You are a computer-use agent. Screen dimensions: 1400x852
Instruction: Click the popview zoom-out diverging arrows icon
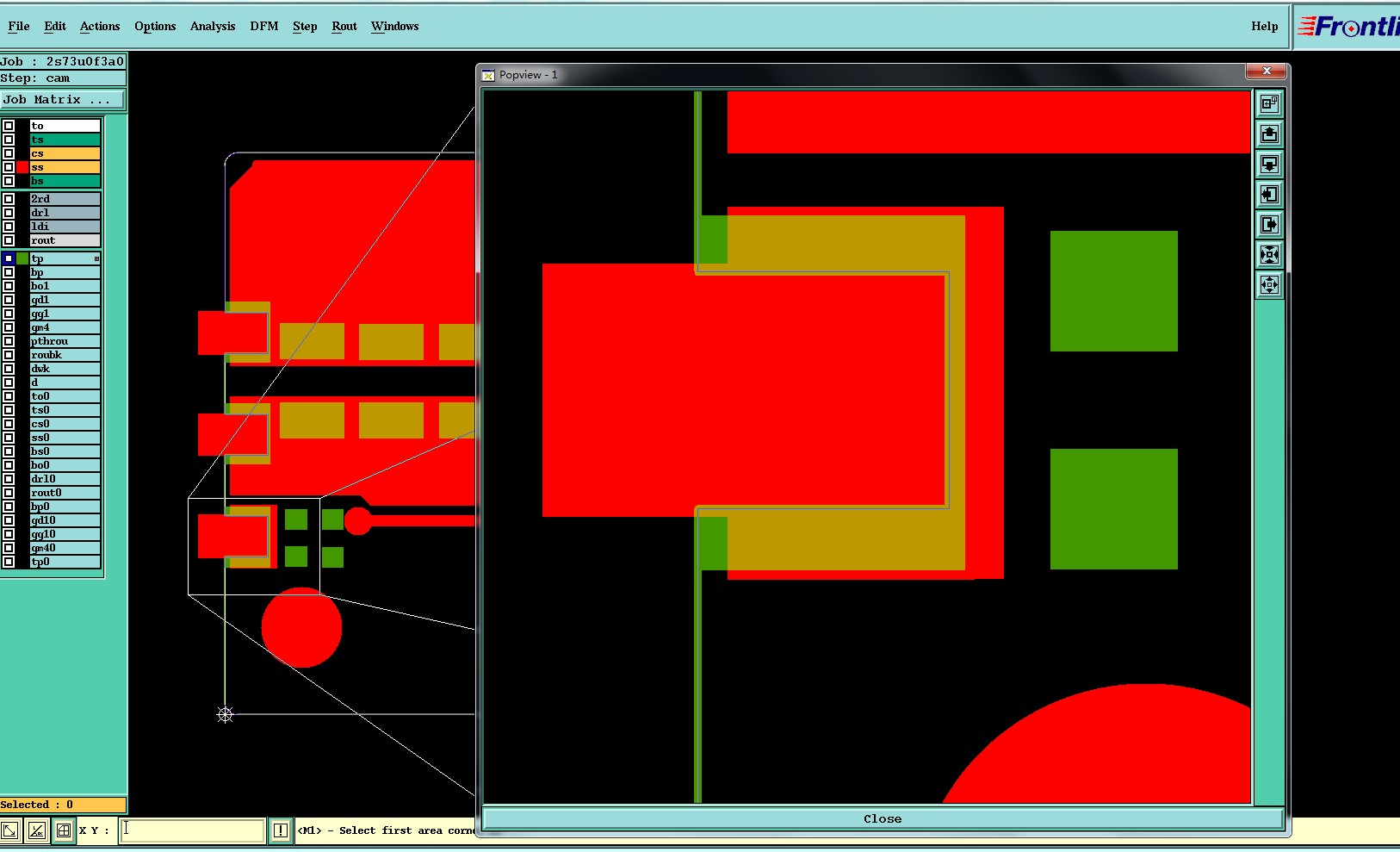point(1269,285)
